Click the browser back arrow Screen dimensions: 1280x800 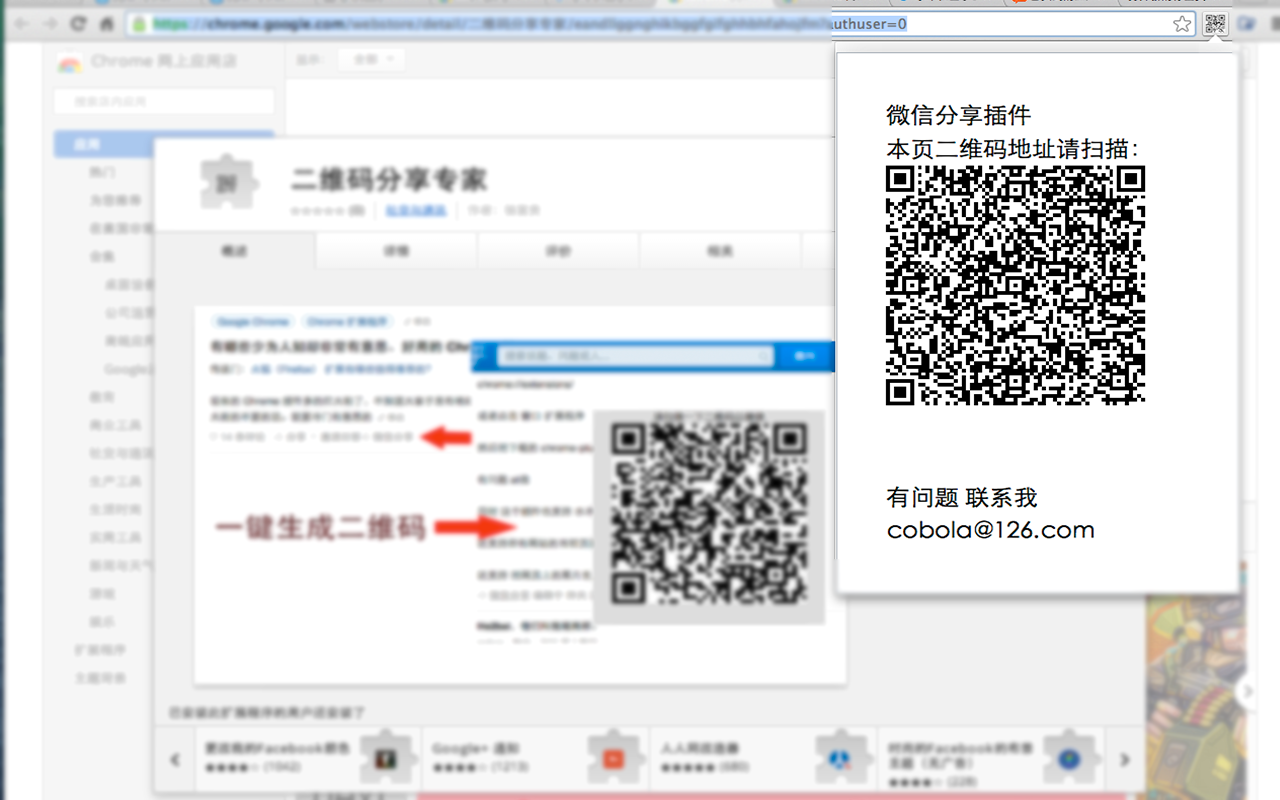pos(22,24)
